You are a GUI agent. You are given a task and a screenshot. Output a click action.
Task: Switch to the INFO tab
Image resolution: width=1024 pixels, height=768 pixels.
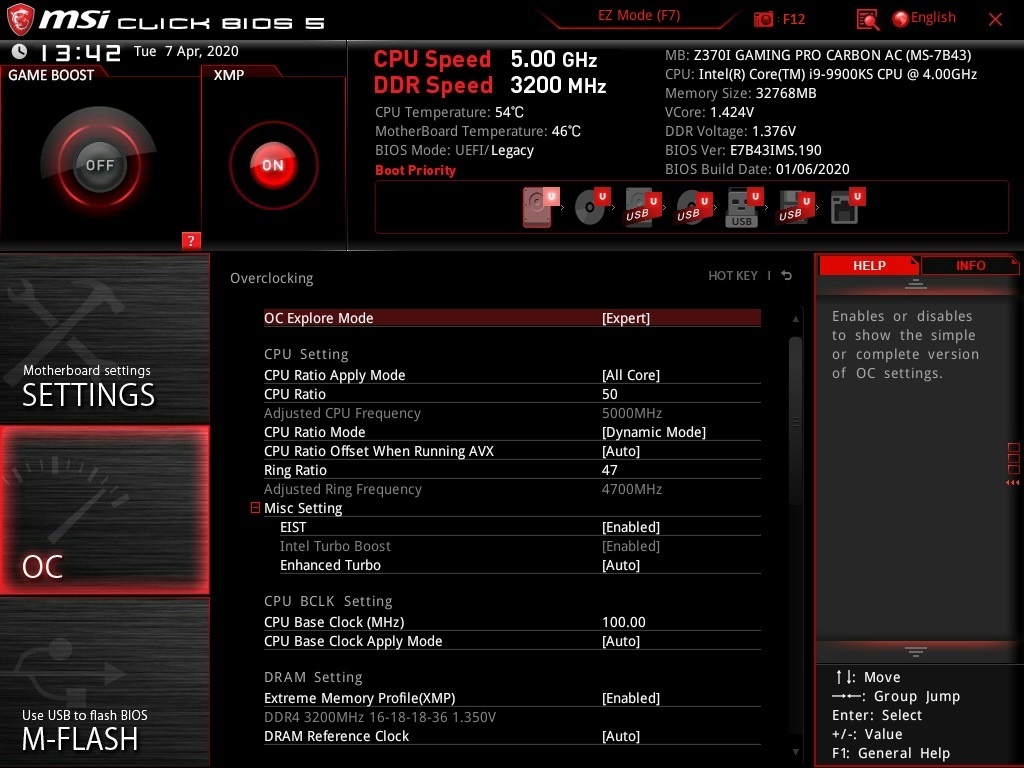click(x=970, y=265)
